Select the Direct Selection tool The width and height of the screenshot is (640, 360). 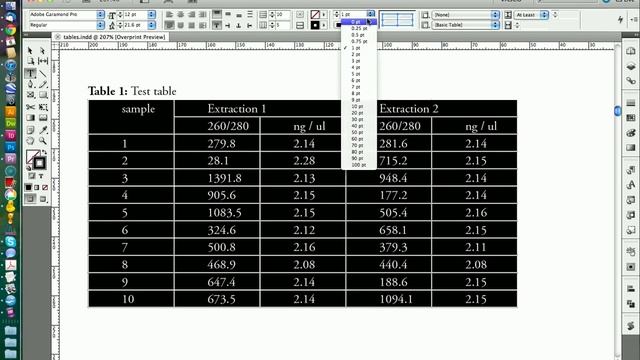pos(42,51)
